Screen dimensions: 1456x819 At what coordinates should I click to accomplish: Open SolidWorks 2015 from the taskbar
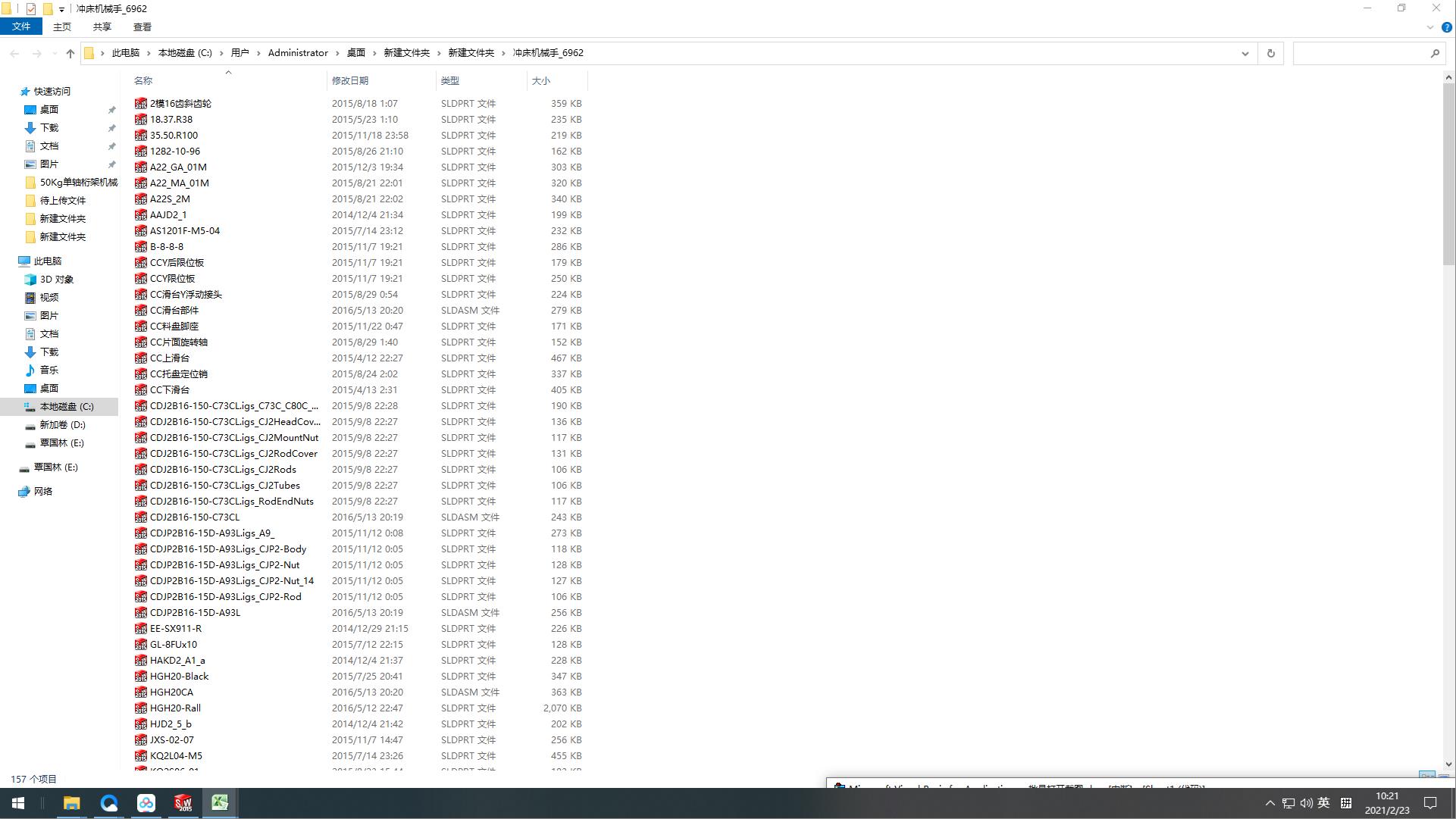pyautogui.click(x=183, y=803)
